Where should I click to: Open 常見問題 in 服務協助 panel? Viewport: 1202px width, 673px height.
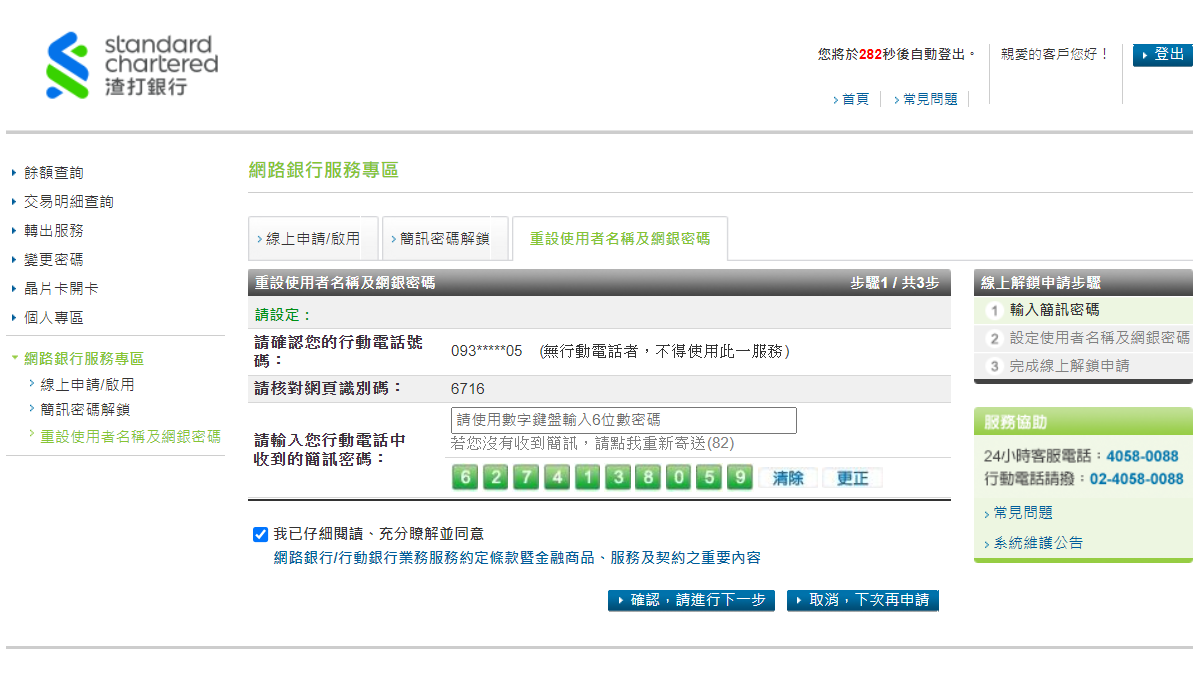click(1023, 513)
